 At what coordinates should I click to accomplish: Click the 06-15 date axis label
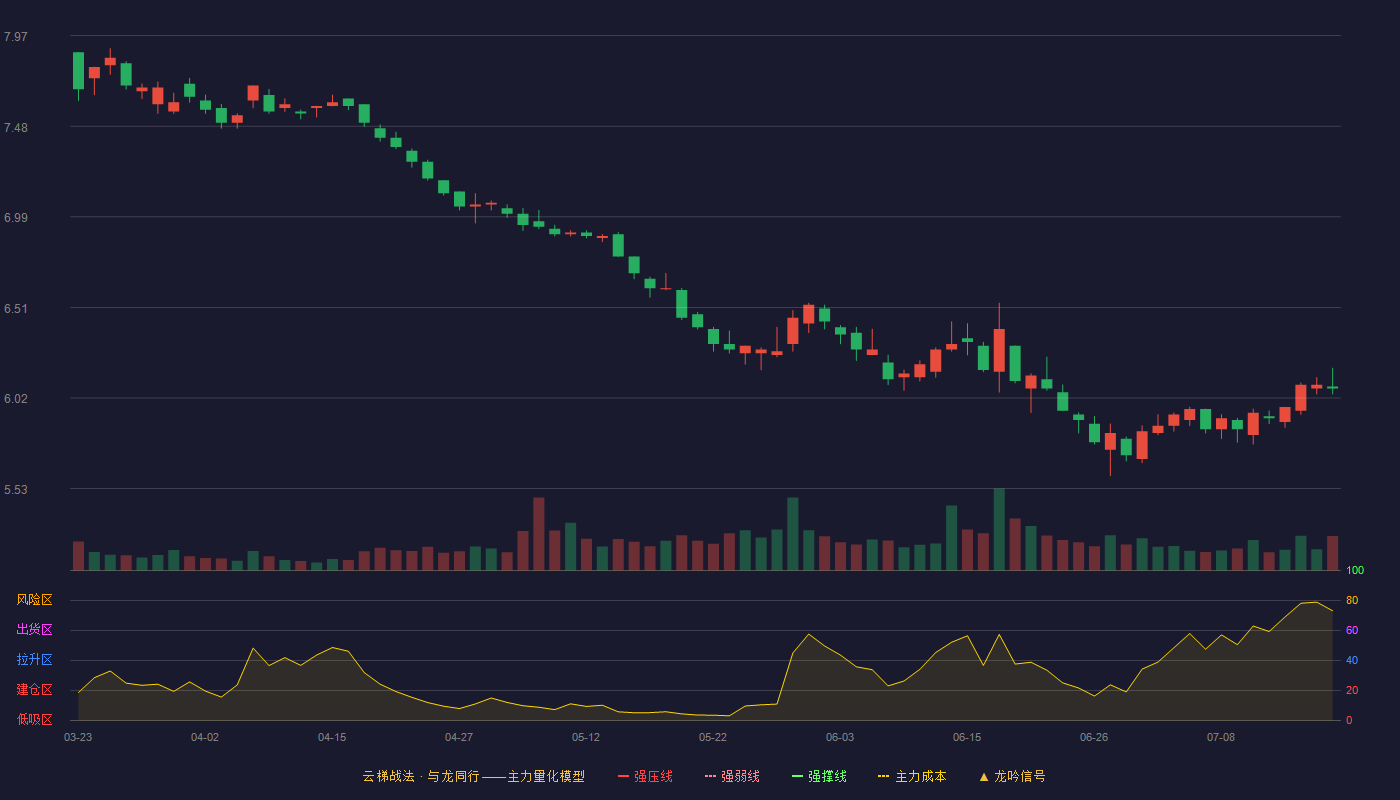pos(967,737)
